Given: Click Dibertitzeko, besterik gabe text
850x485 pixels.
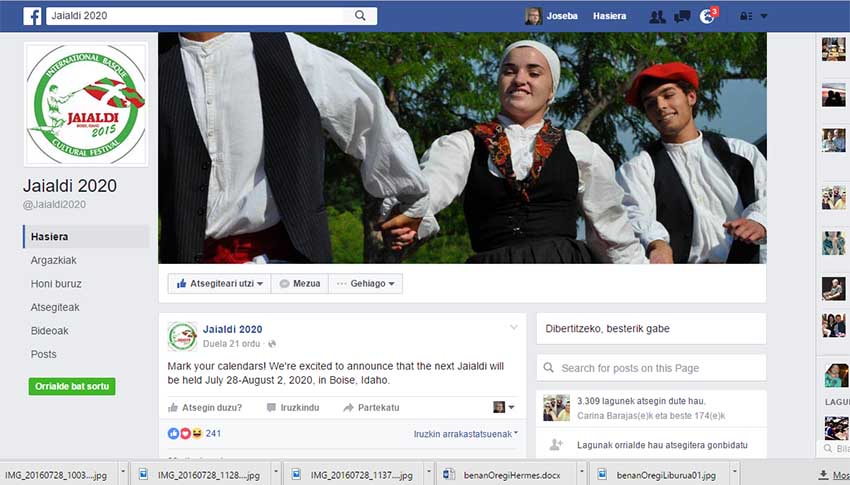Looking at the screenshot, I should point(608,328).
